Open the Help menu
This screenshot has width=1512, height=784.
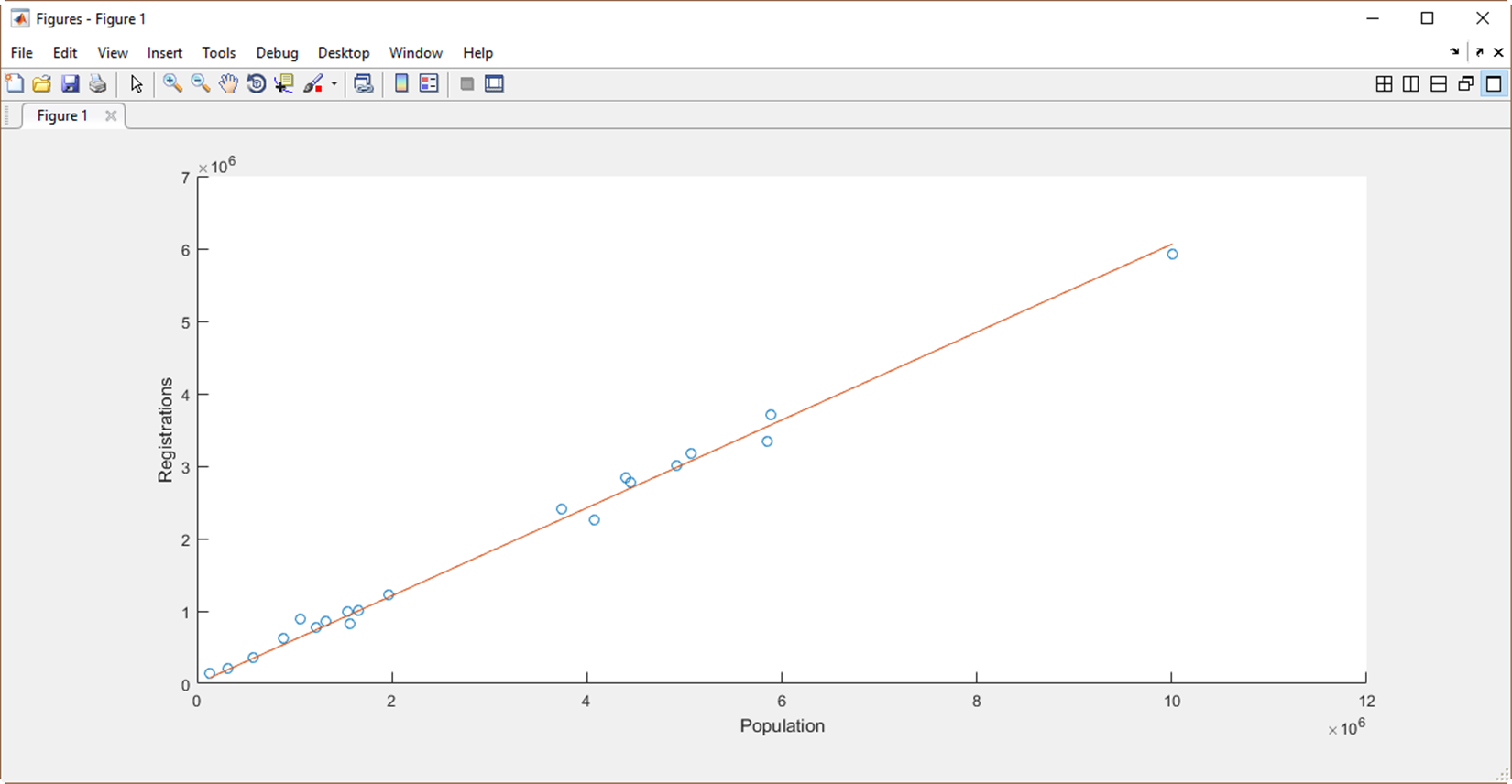point(478,53)
